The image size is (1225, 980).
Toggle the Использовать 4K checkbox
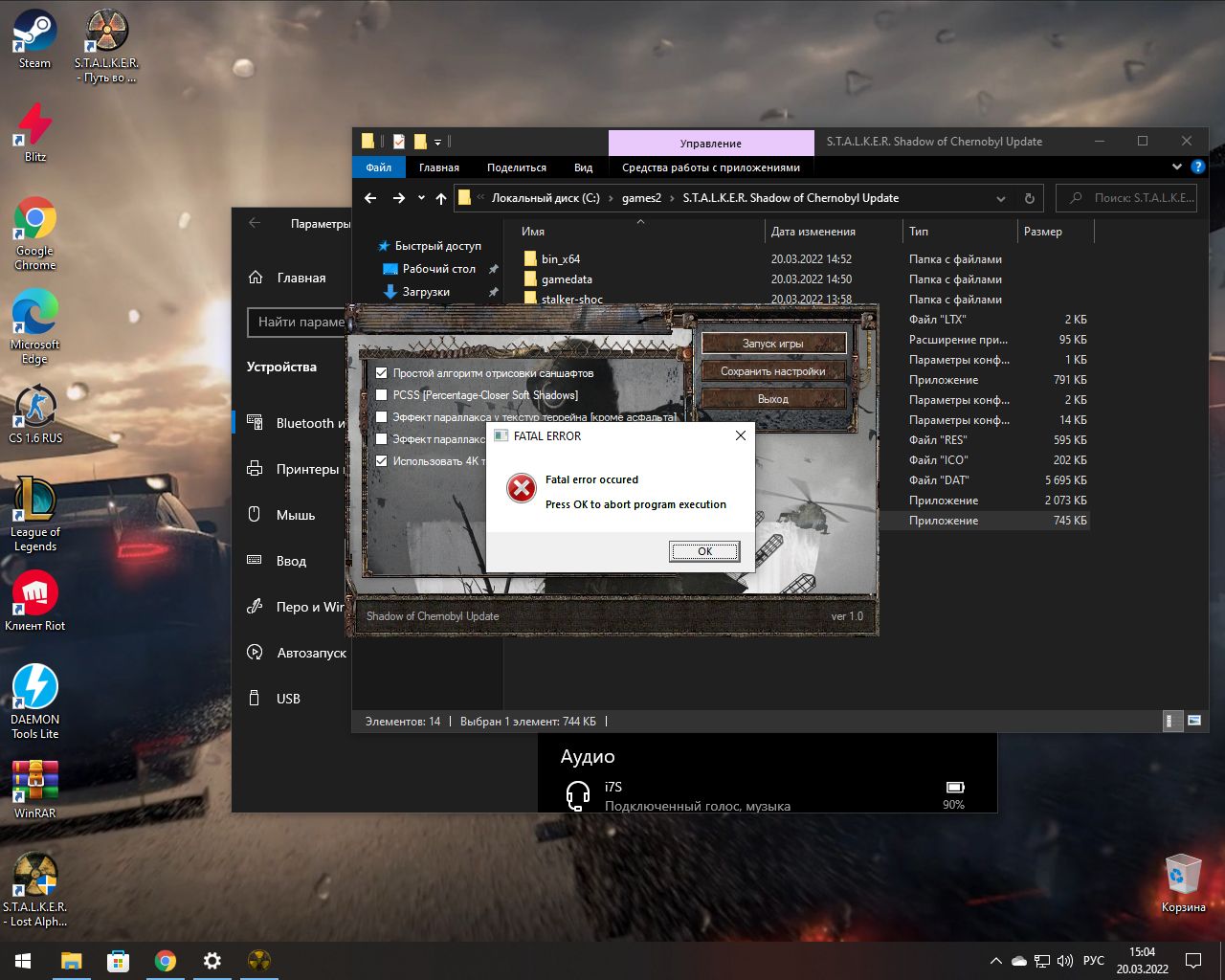click(382, 461)
